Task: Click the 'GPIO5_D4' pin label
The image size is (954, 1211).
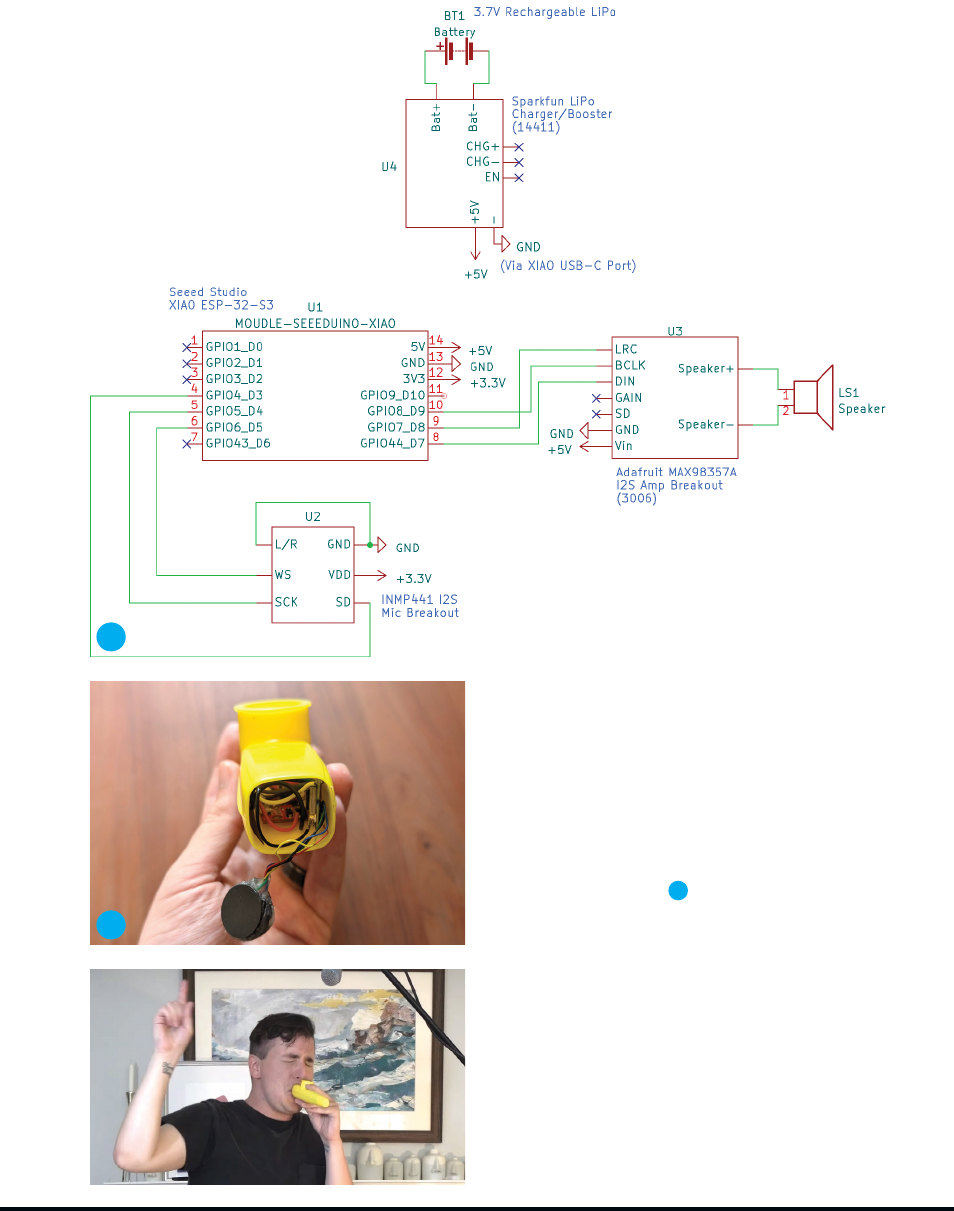Action: coord(234,411)
